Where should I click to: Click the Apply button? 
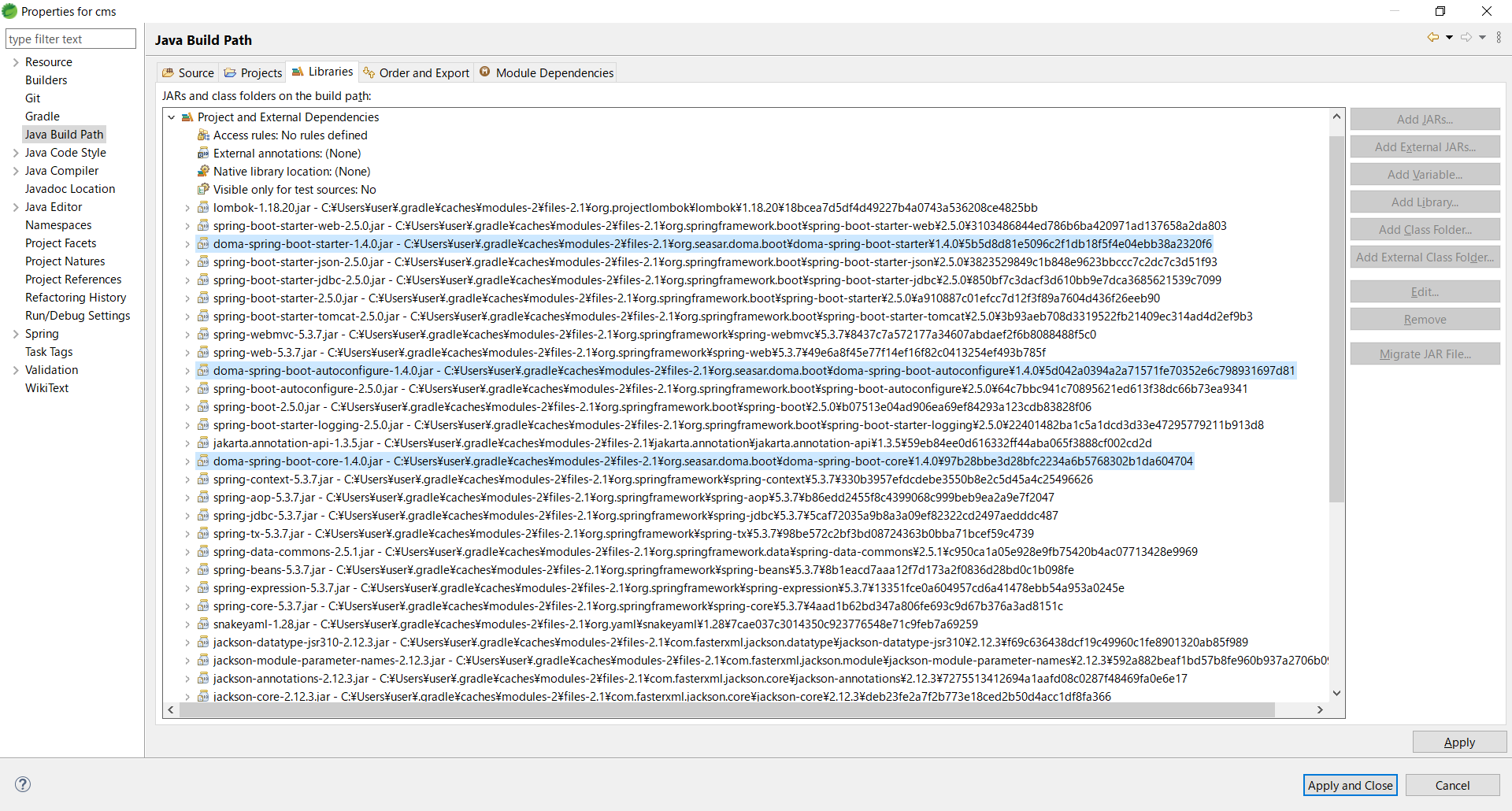1459,742
